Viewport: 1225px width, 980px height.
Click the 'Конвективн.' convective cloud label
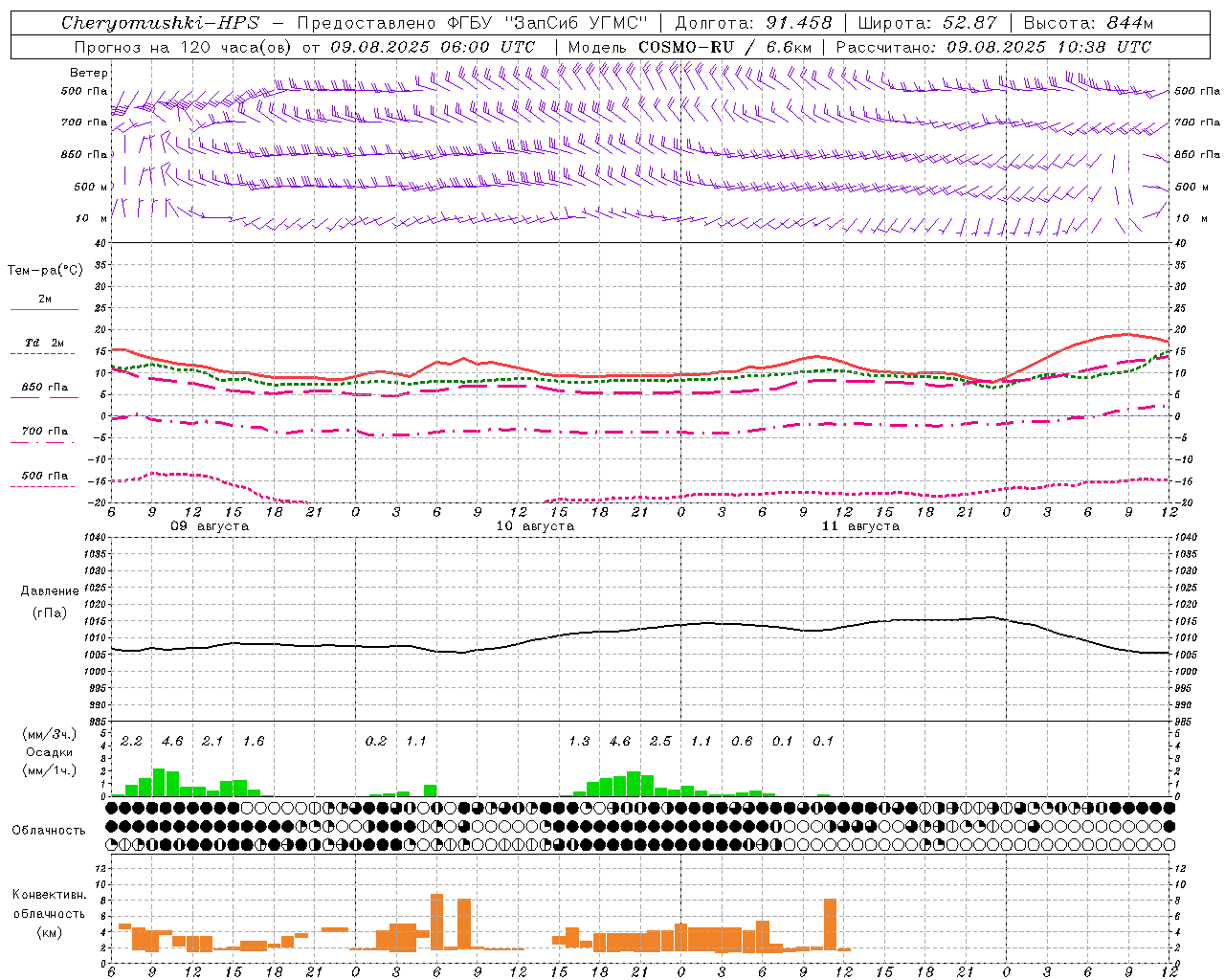[x=50, y=895]
